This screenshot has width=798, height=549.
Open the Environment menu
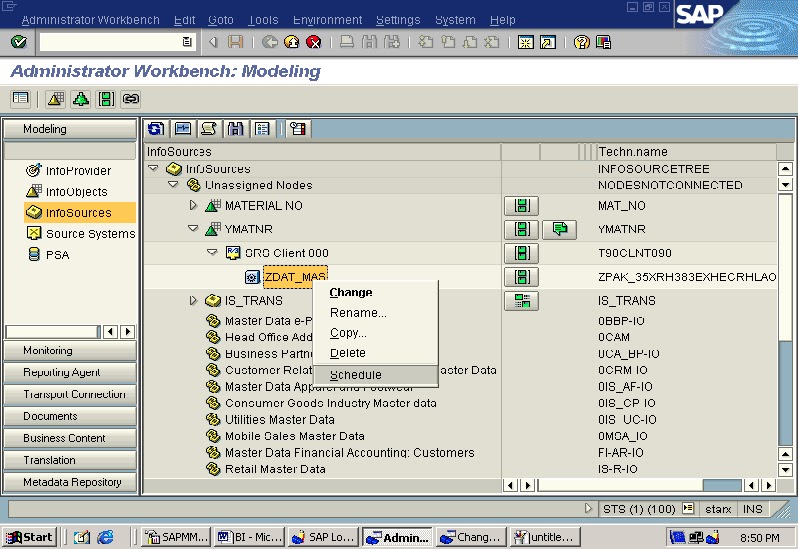click(x=327, y=20)
